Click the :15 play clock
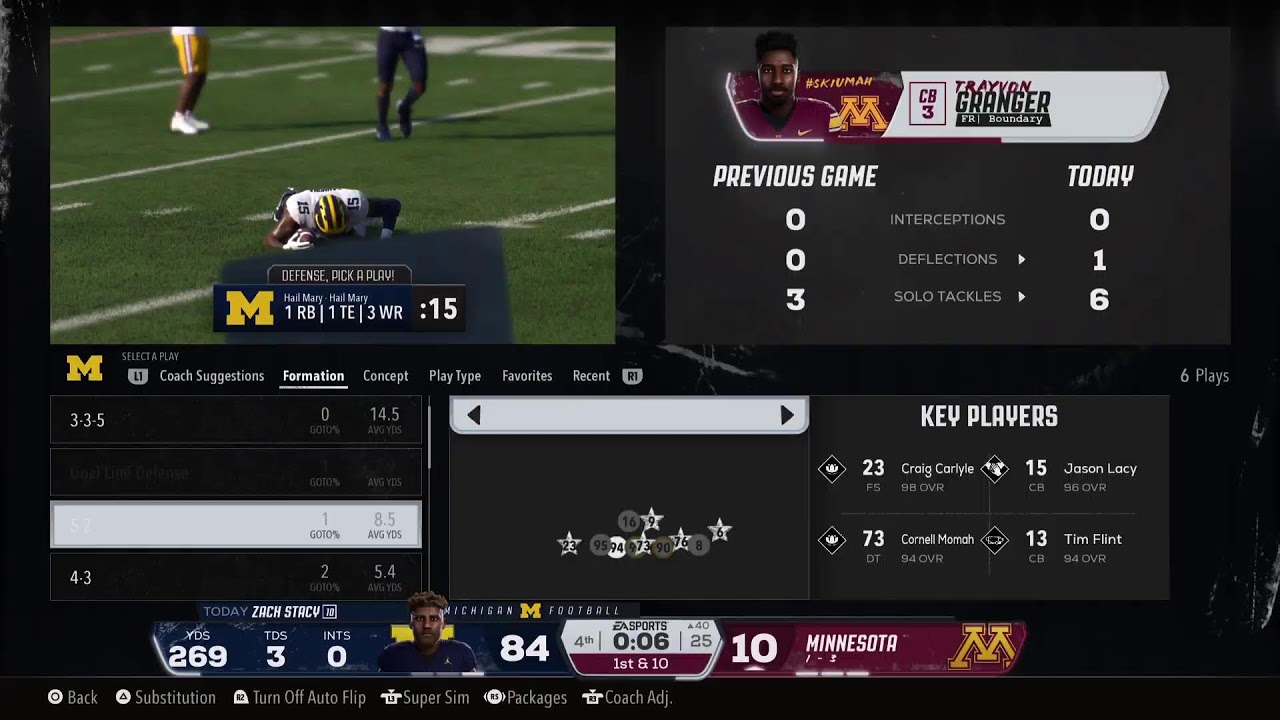This screenshot has width=1280, height=720. (438, 310)
